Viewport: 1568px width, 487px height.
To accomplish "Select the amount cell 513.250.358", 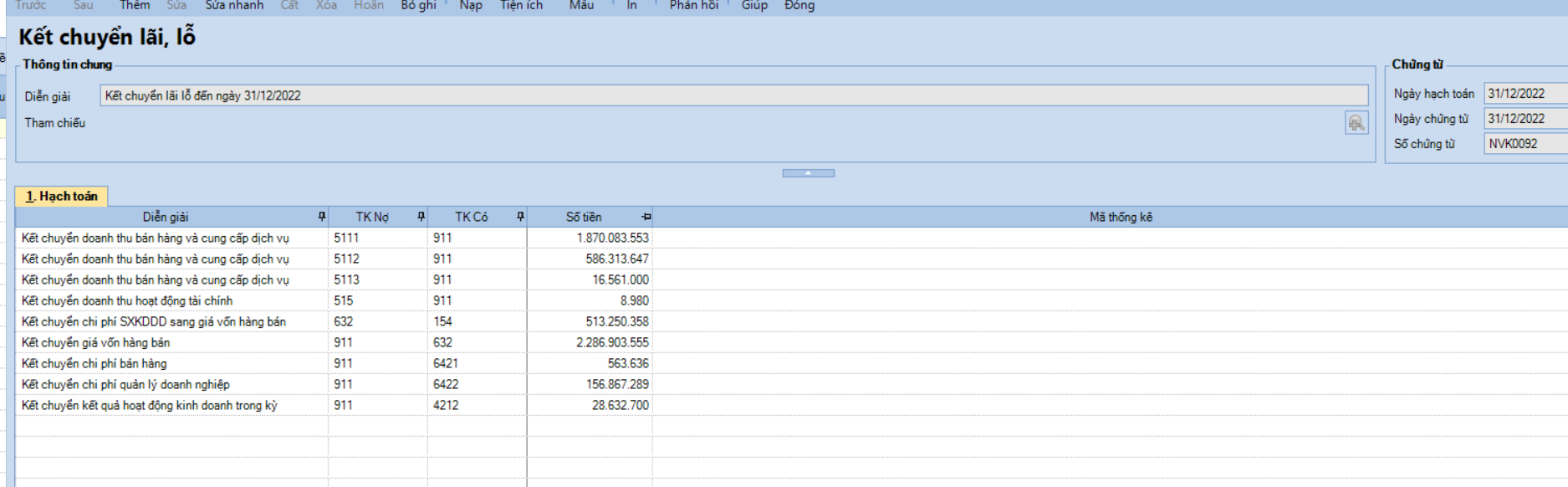I will [x=590, y=321].
